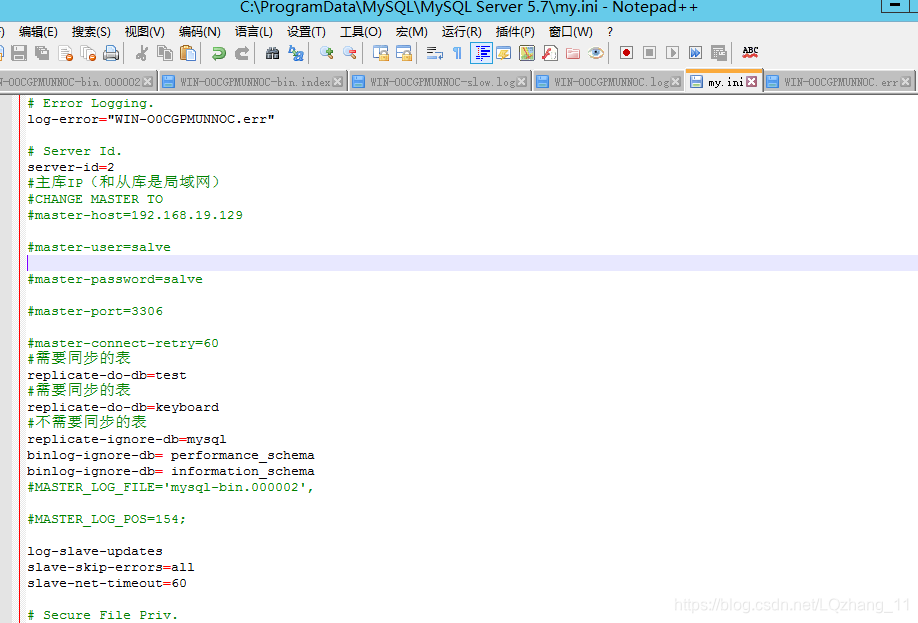Open the 设置(T) menu
918x623 pixels.
[306, 32]
